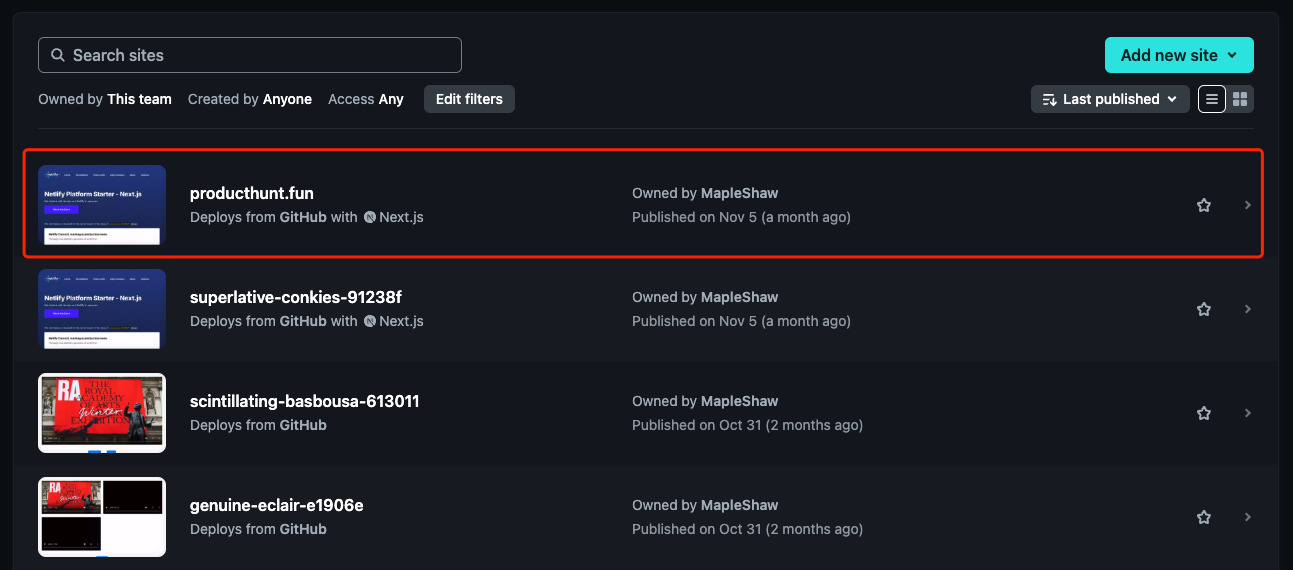Screen dimensions: 1293x570
Task: Open the producthunt.fun site link
Action: (252, 193)
